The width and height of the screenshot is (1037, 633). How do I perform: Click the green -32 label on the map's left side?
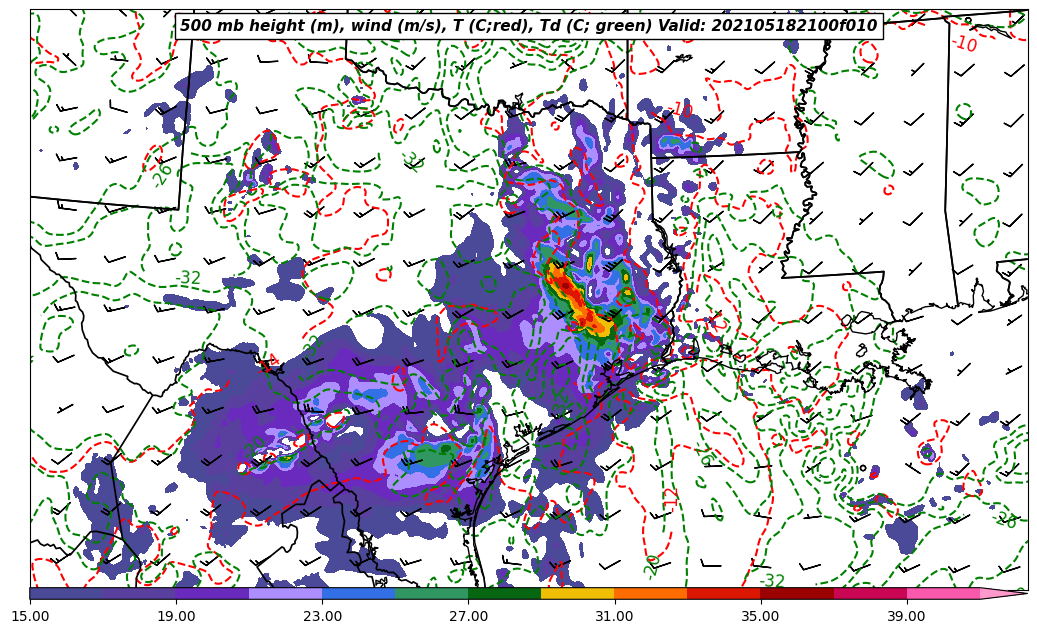tap(188, 278)
